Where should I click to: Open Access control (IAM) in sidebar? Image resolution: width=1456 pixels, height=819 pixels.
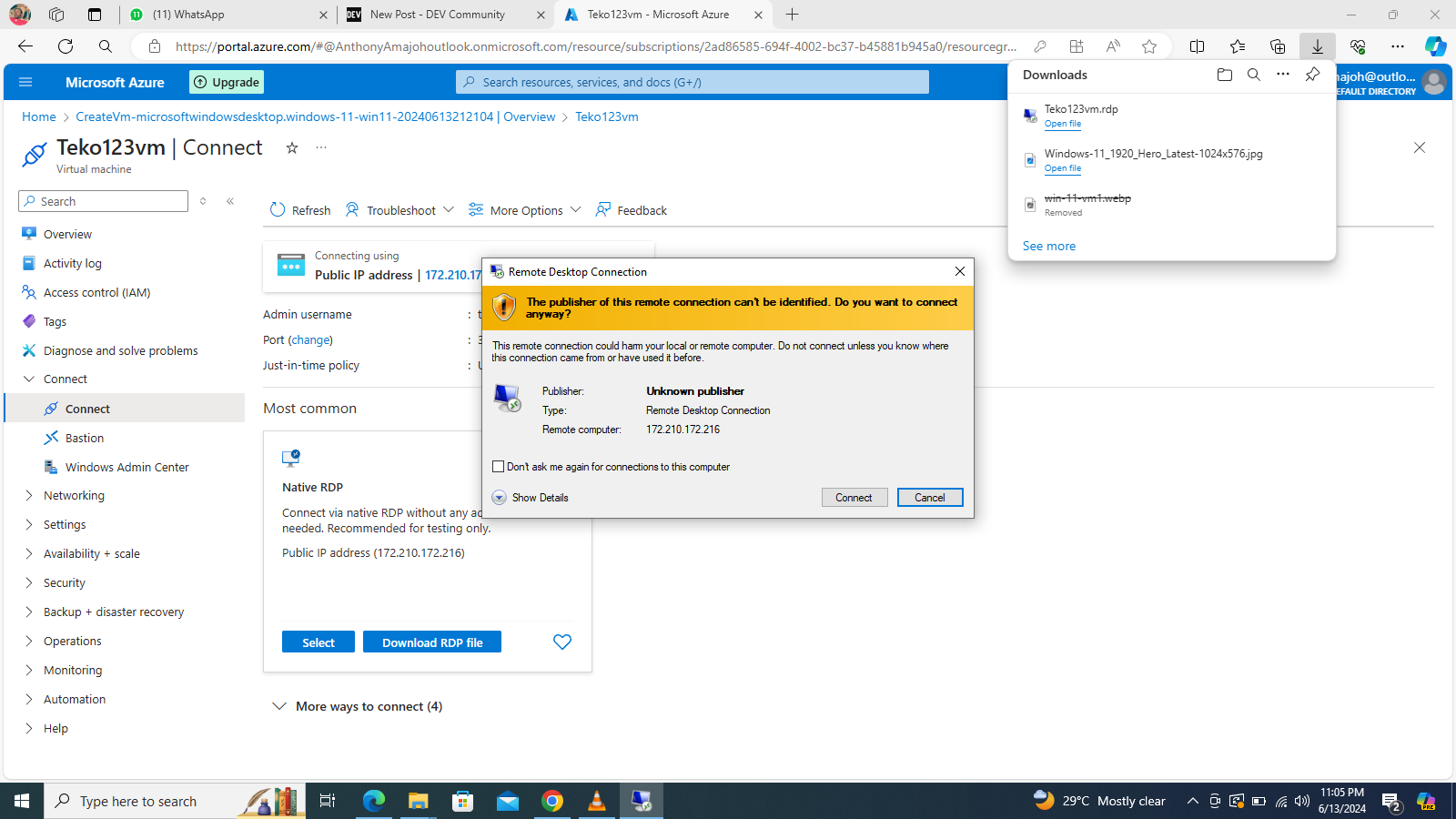coord(96,292)
